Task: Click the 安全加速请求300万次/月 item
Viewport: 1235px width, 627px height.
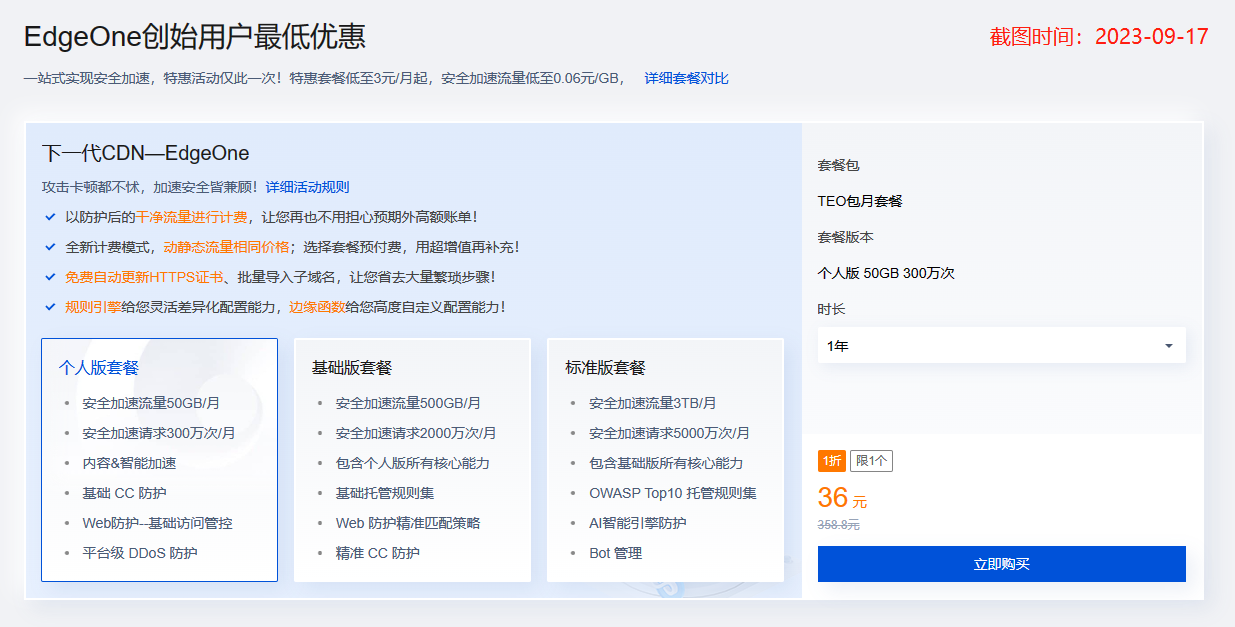Action: pos(159,433)
